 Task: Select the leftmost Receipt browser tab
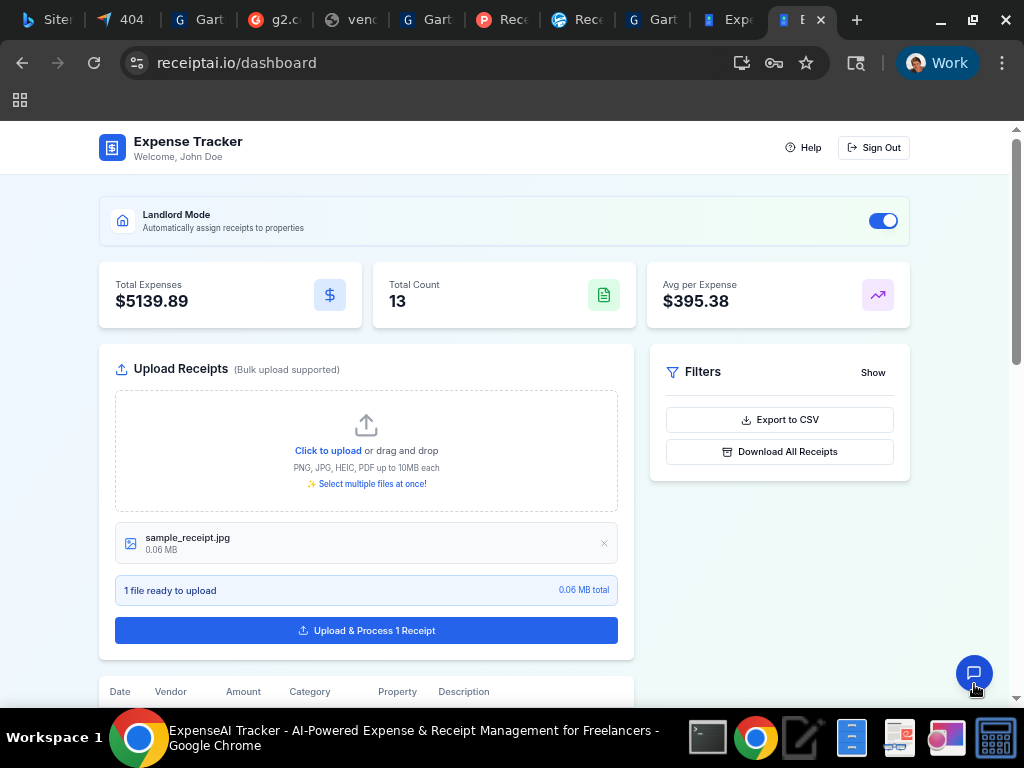pos(505,20)
